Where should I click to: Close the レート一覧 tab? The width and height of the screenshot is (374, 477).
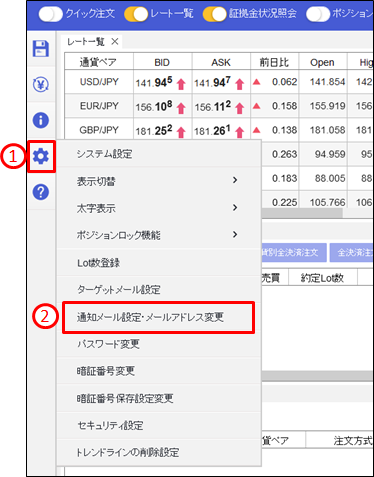115,41
